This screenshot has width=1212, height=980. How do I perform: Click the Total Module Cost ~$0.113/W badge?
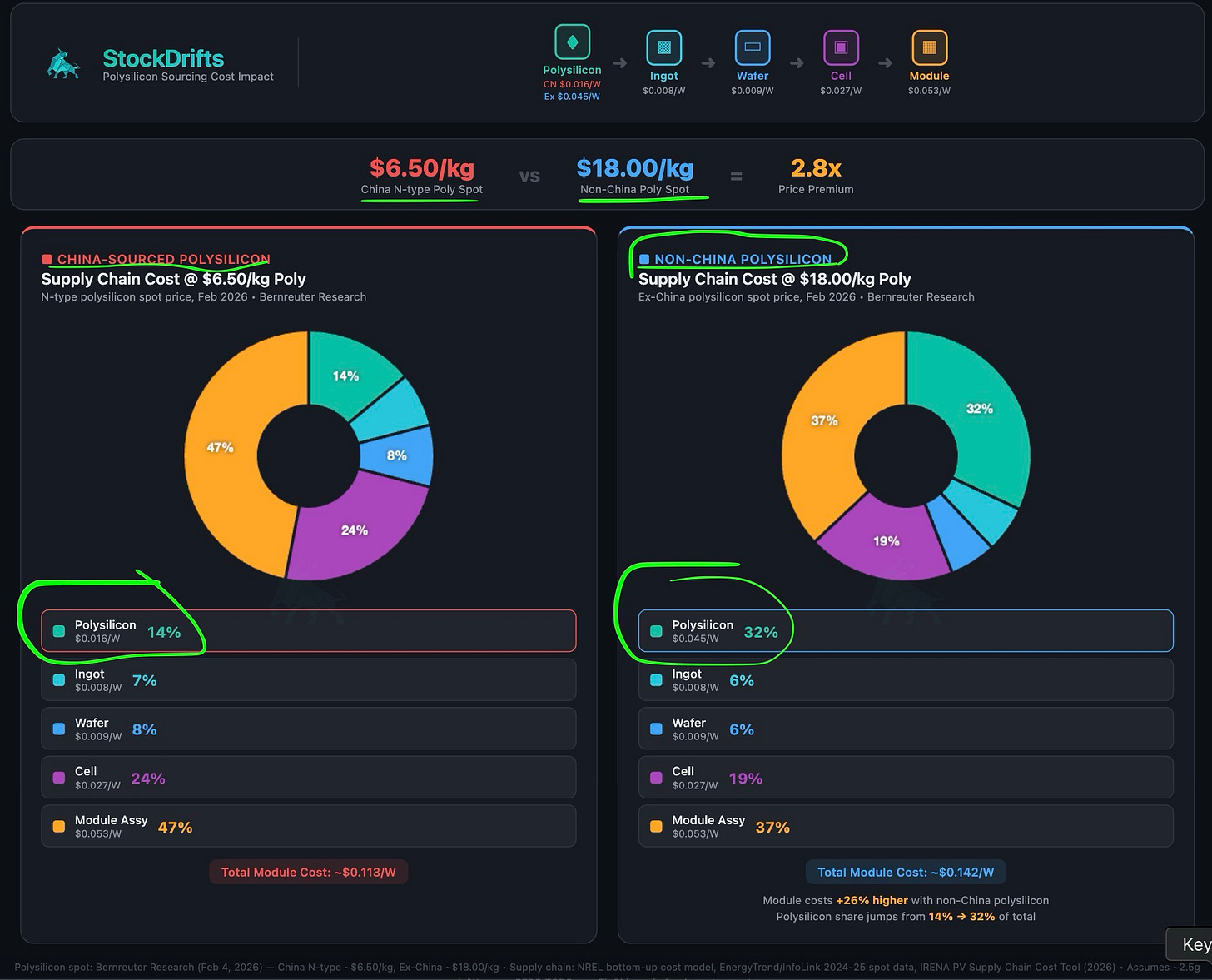point(309,872)
